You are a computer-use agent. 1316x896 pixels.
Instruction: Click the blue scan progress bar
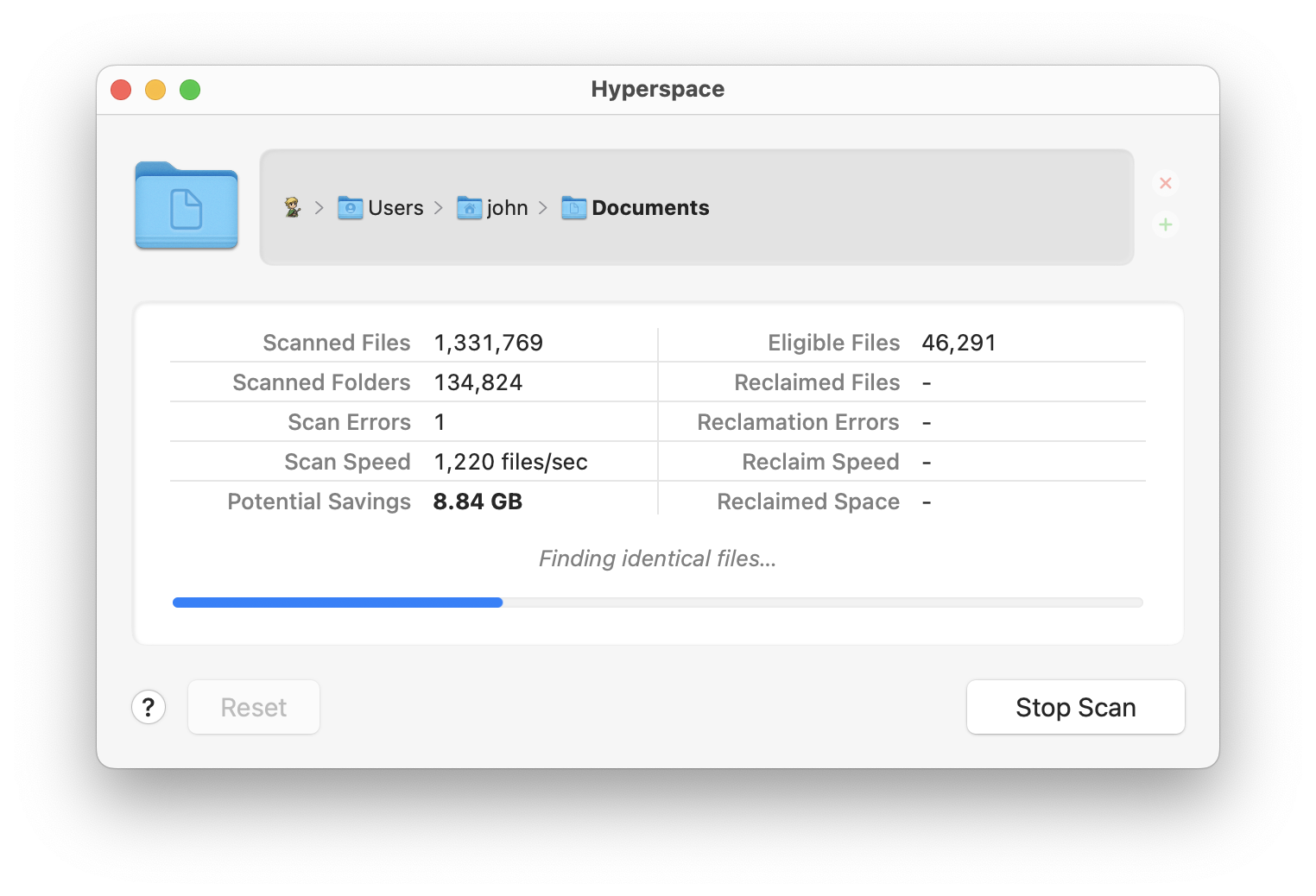click(x=337, y=602)
